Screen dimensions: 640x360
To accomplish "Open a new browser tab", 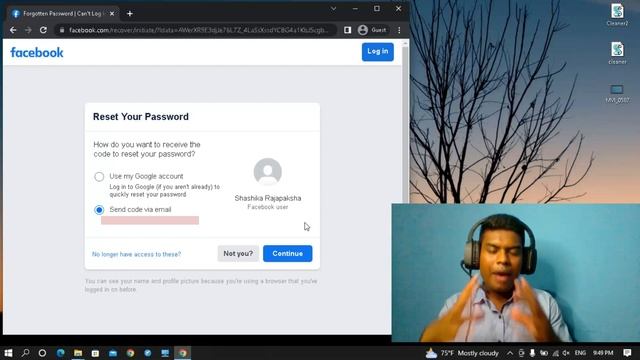I will [x=130, y=13].
